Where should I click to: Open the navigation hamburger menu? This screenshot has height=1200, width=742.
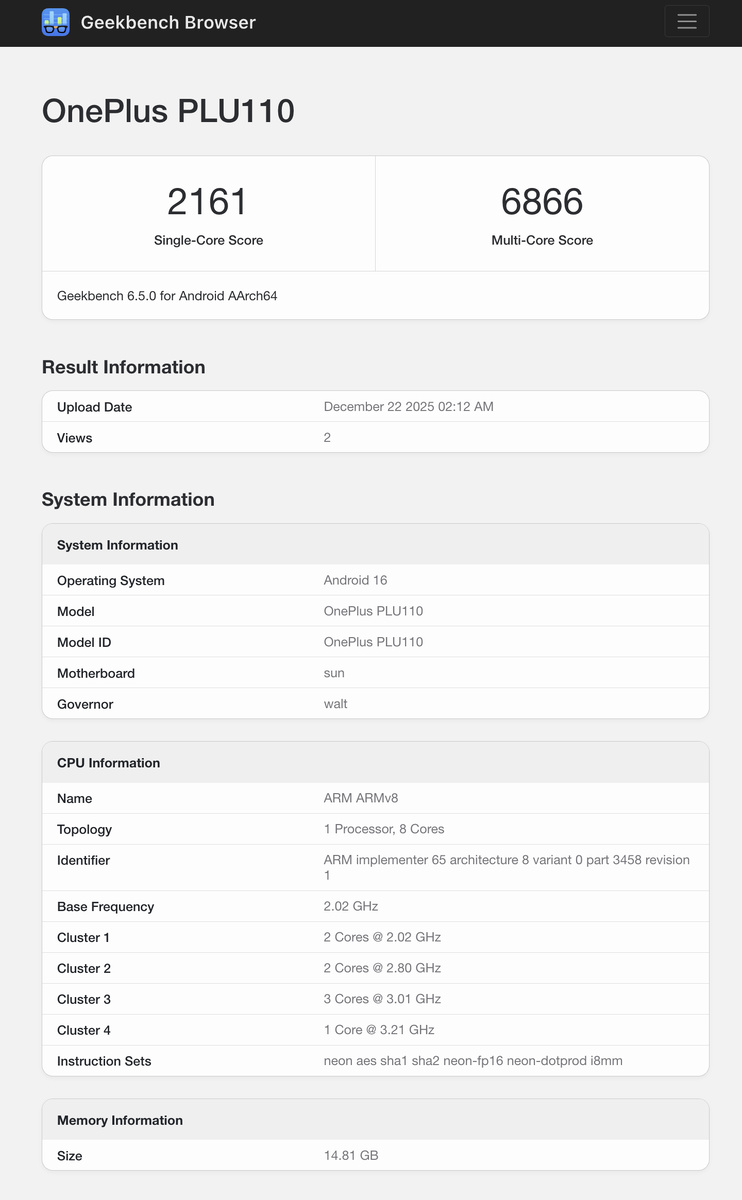686,20
